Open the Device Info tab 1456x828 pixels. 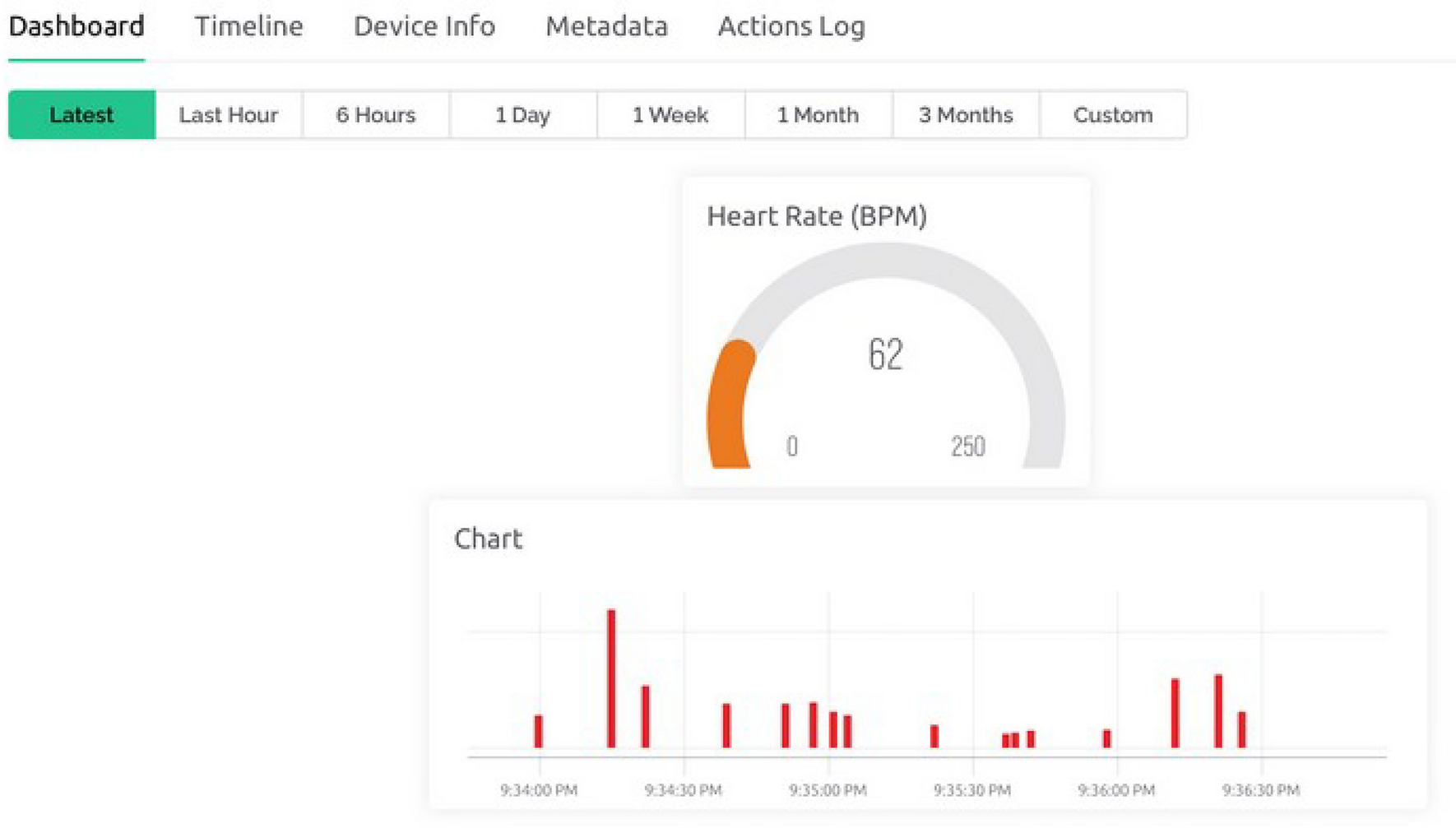pos(424,26)
